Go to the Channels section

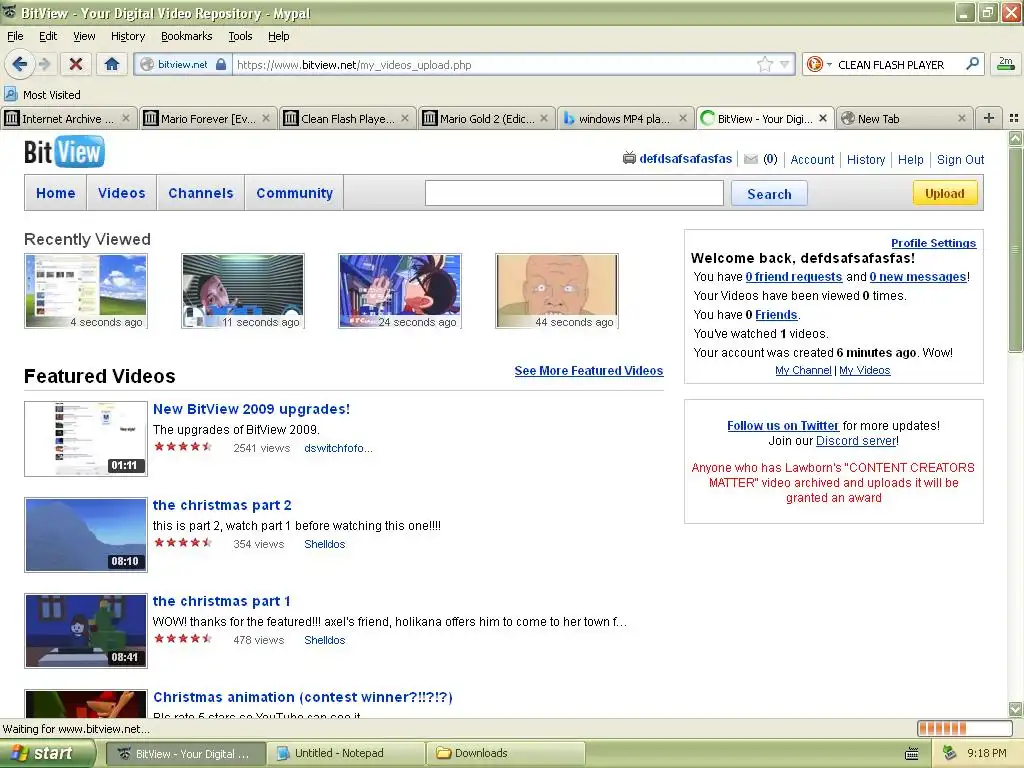point(200,193)
